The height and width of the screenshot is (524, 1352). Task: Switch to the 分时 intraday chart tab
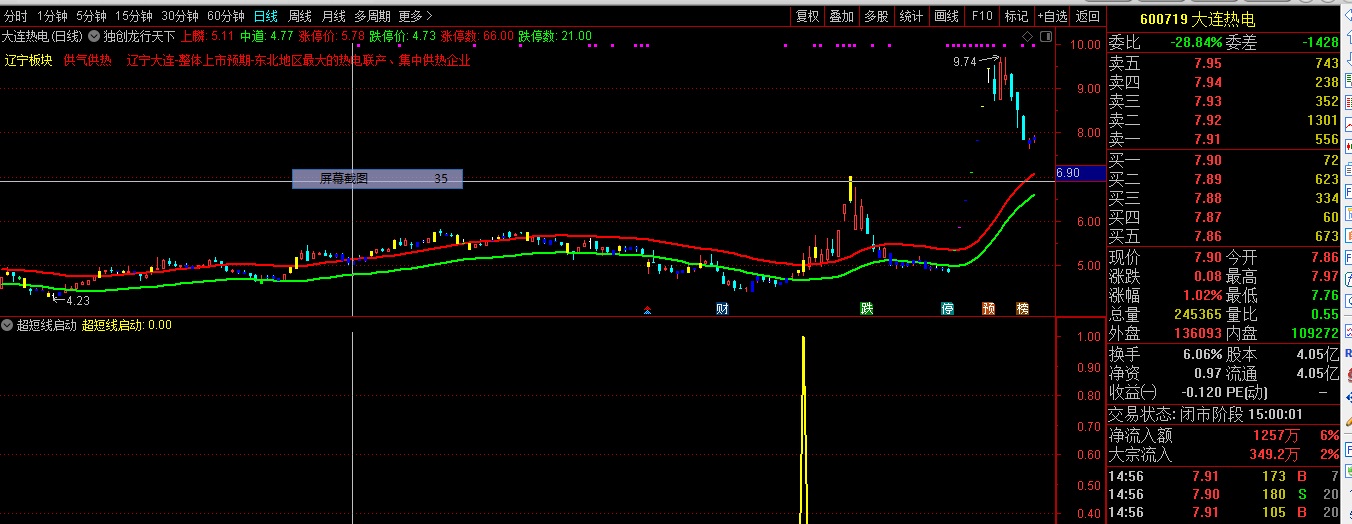(x=15, y=16)
